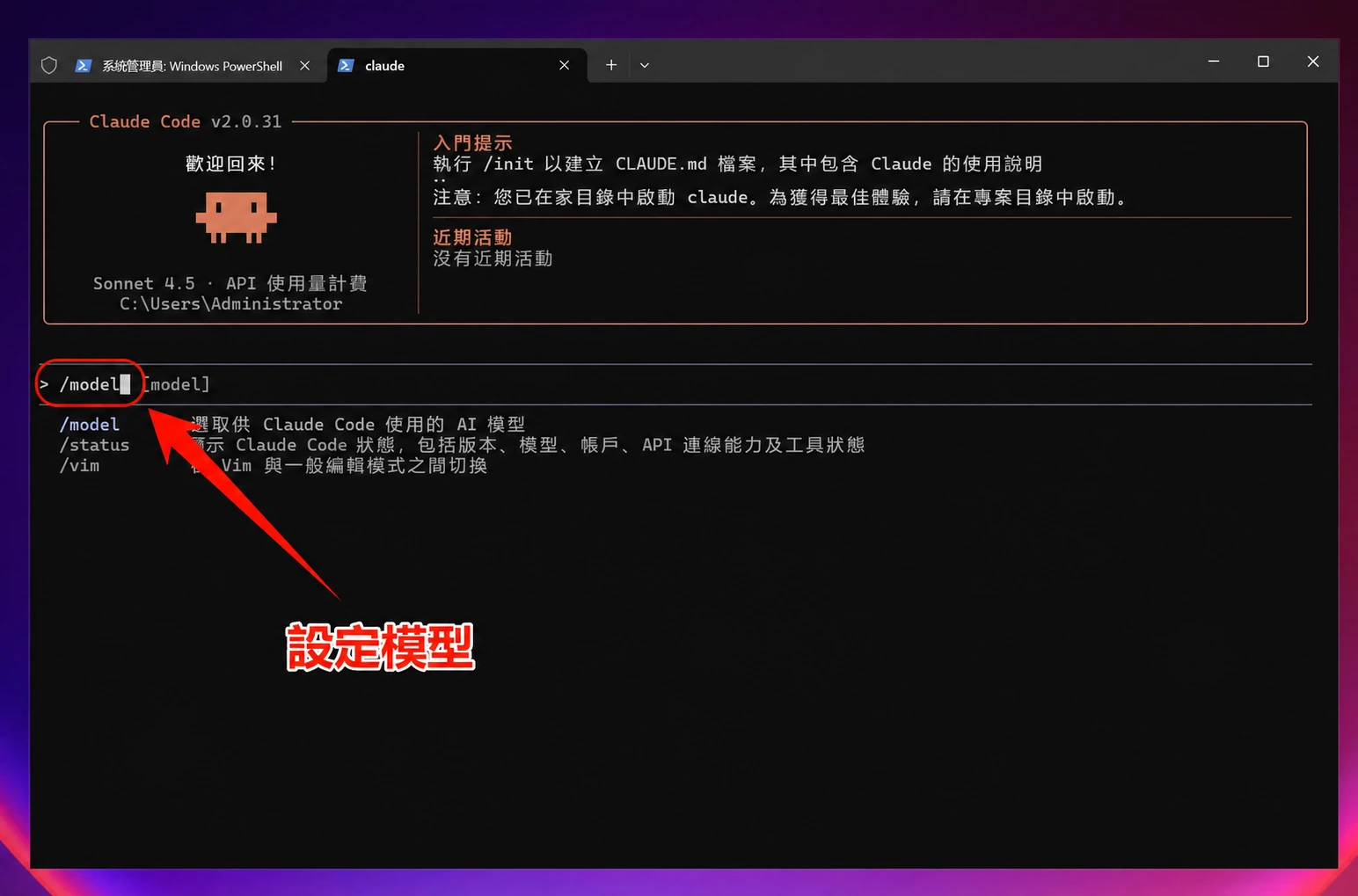Image resolution: width=1358 pixels, height=896 pixels.
Task: Click the '執行 /init 以建立 CLAUDE.md' tip line
Action: (x=738, y=164)
